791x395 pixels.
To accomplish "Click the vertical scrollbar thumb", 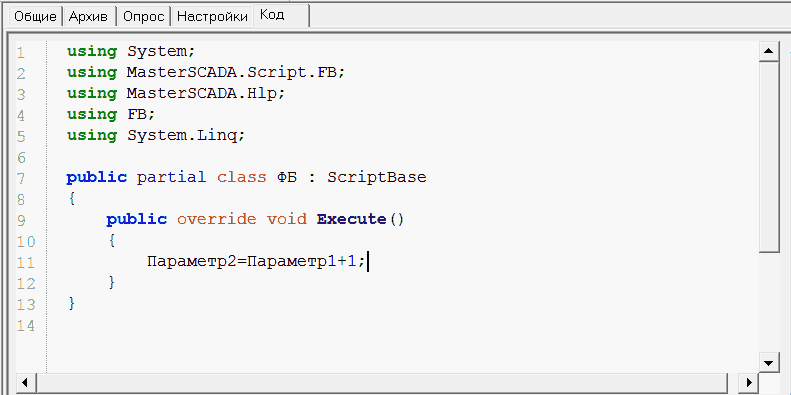I will 769,156.
